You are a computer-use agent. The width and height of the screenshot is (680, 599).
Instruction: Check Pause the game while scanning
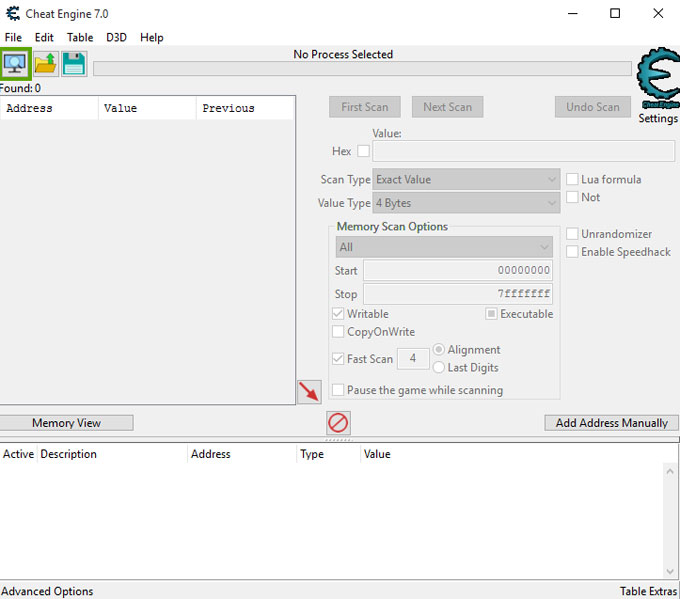point(338,390)
